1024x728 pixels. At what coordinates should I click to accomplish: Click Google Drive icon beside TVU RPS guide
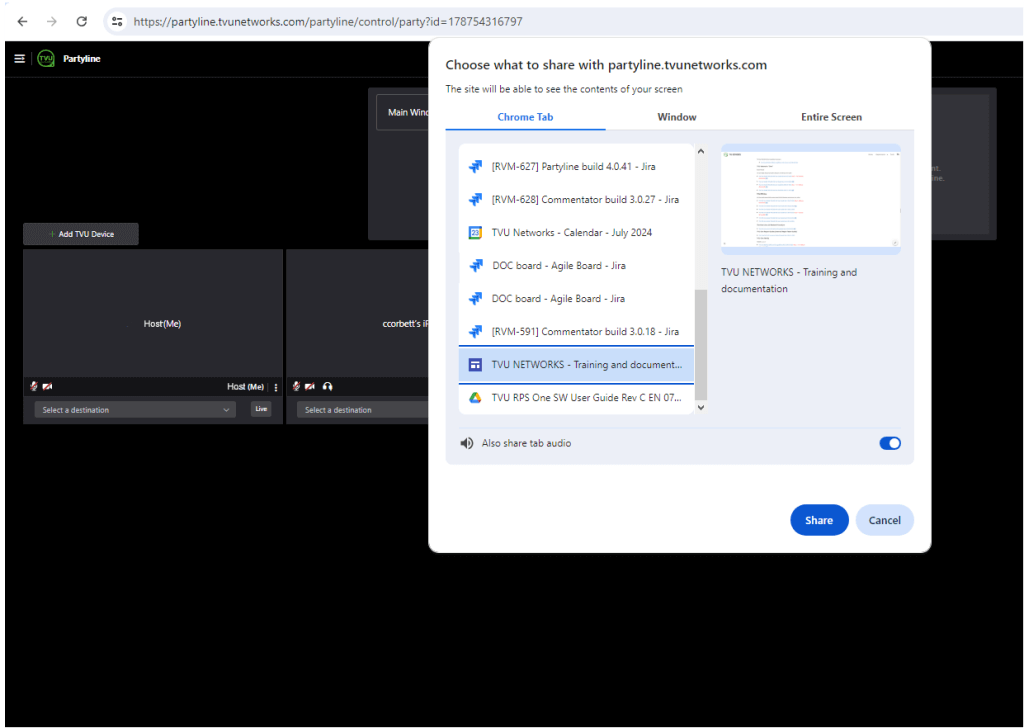[x=475, y=398]
